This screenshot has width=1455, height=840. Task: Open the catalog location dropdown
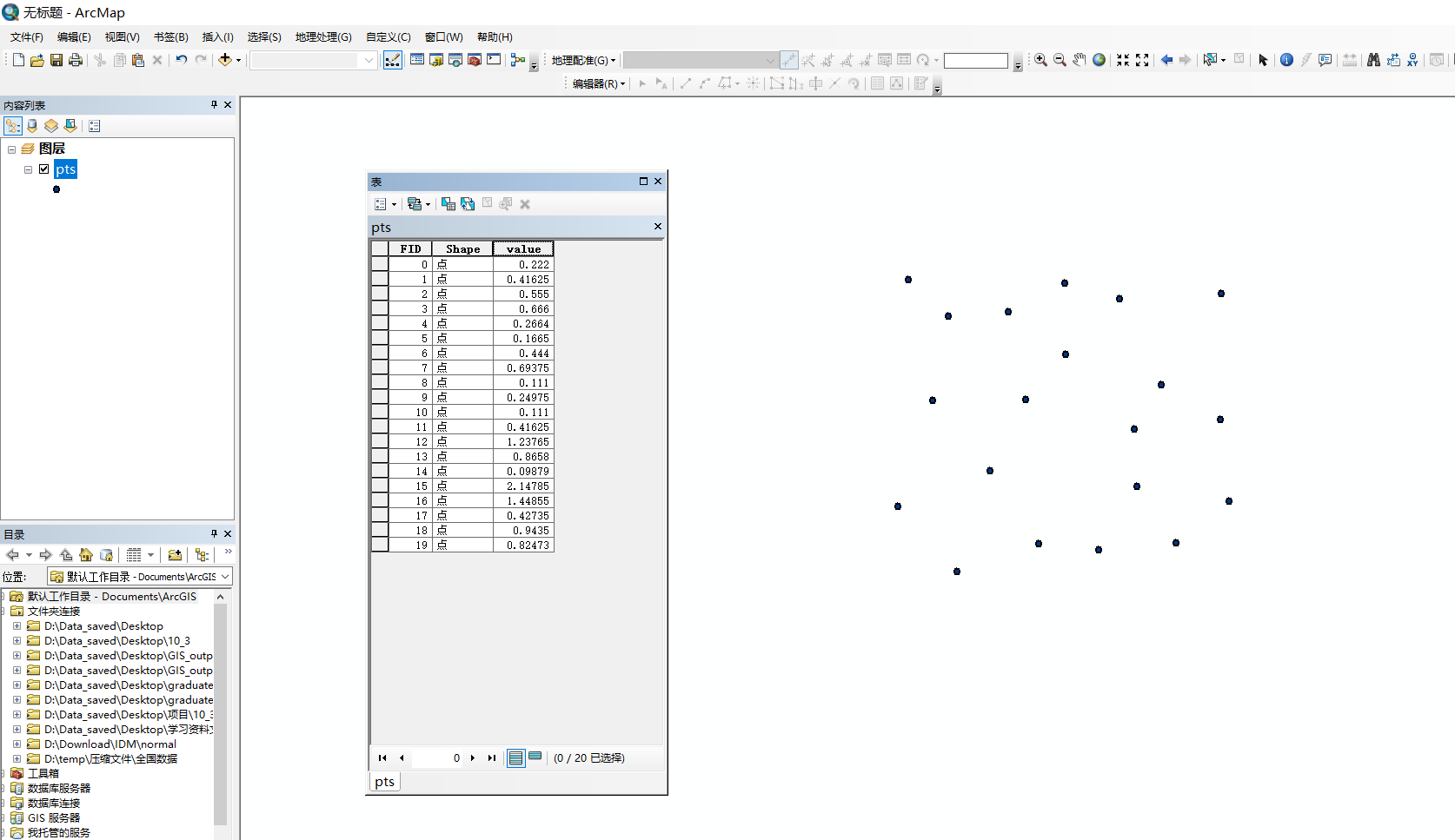225,577
